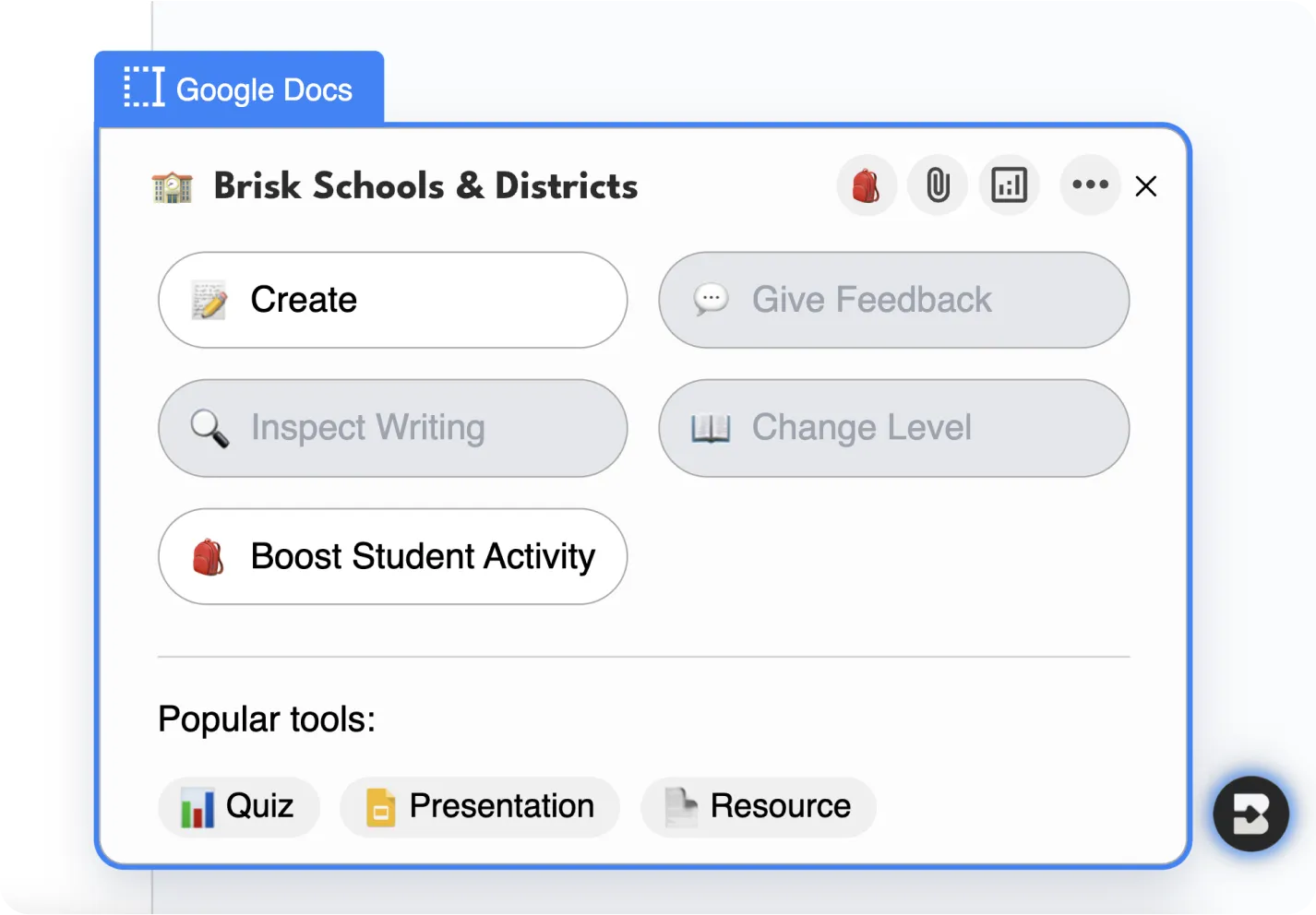Click the Brisk floating B logo button
1316x915 pixels.
click(x=1250, y=814)
